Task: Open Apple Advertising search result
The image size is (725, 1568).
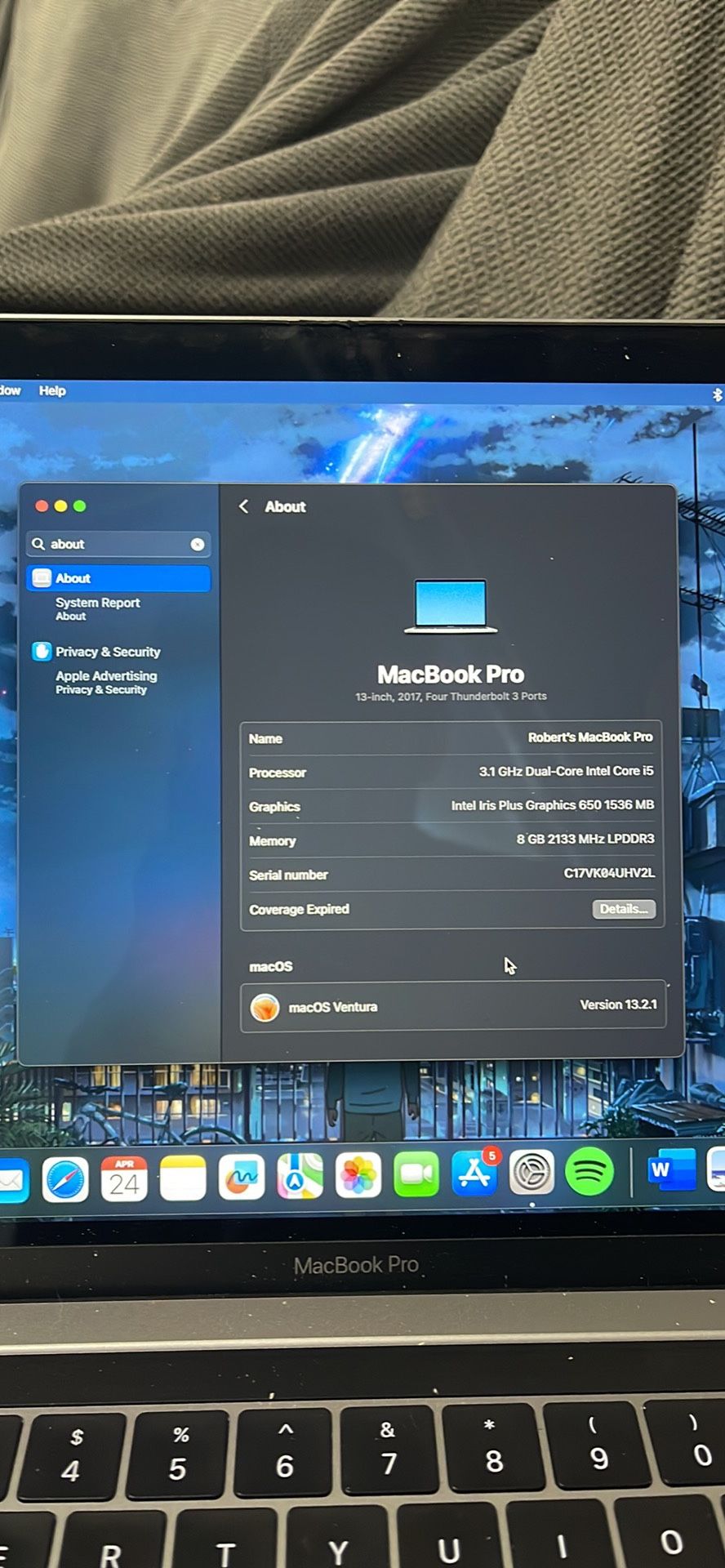Action: (106, 682)
